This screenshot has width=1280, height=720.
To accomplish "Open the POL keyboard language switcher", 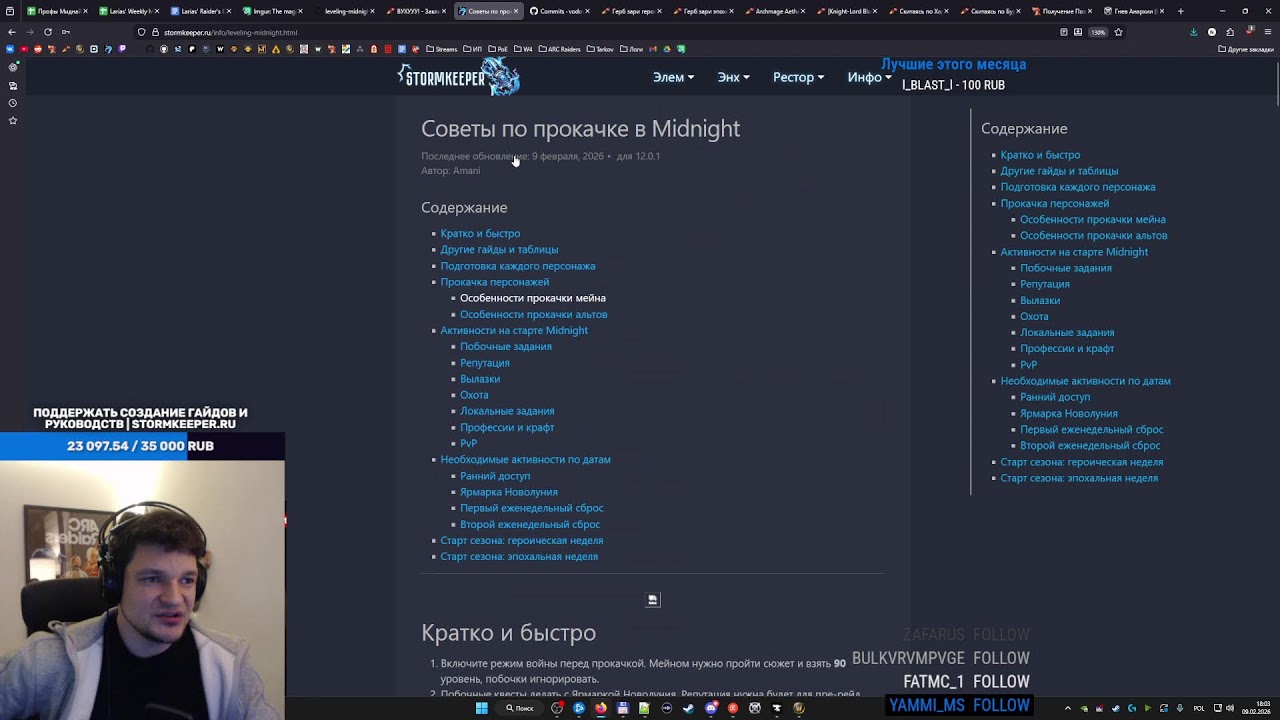I will coord(1199,708).
